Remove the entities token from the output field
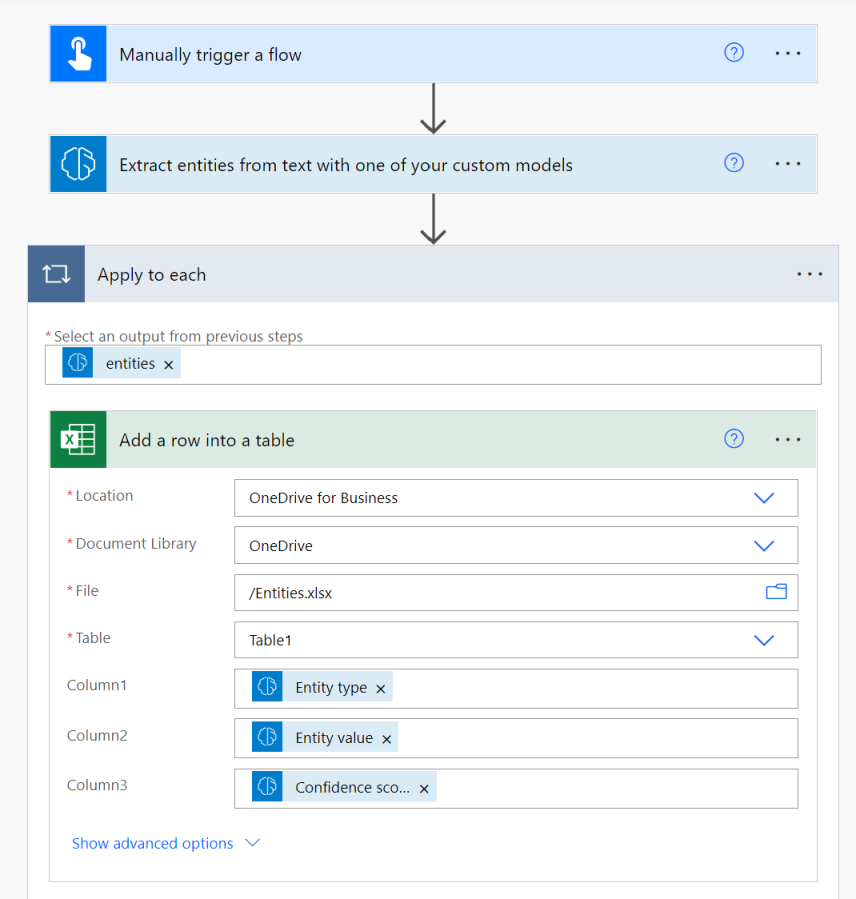Viewport: 856px width, 899px height. (167, 363)
